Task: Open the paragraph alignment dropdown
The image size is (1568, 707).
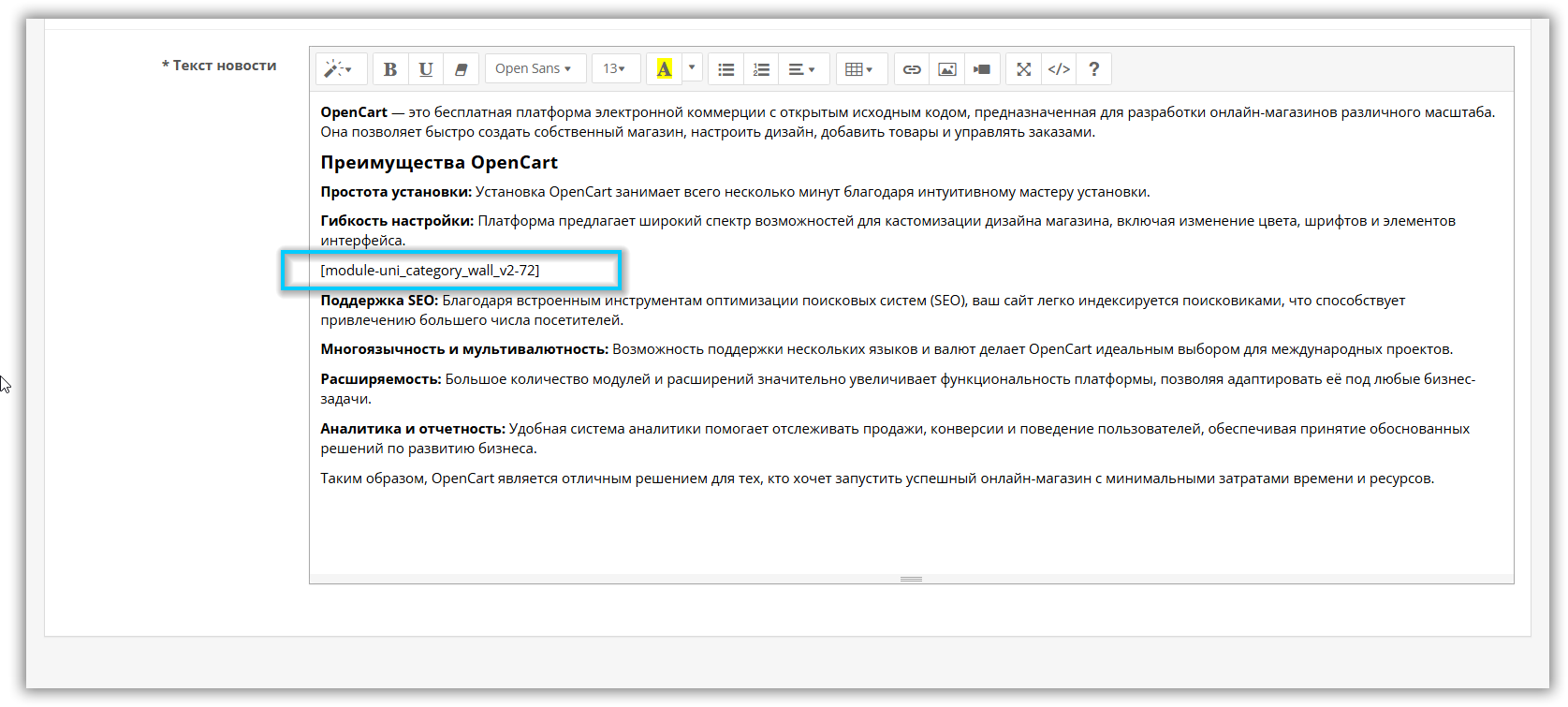Action: pyautogui.click(x=802, y=69)
